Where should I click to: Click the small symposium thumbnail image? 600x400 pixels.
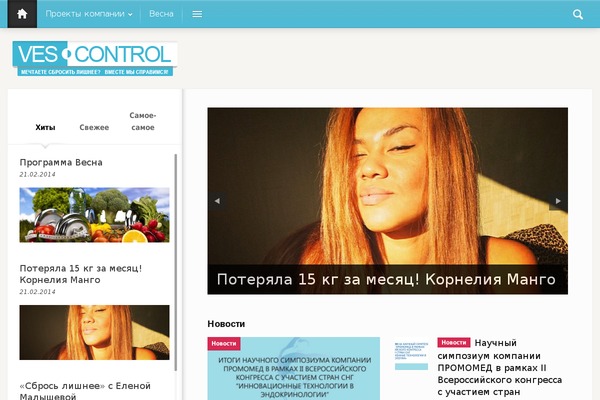click(x=411, y=356)
